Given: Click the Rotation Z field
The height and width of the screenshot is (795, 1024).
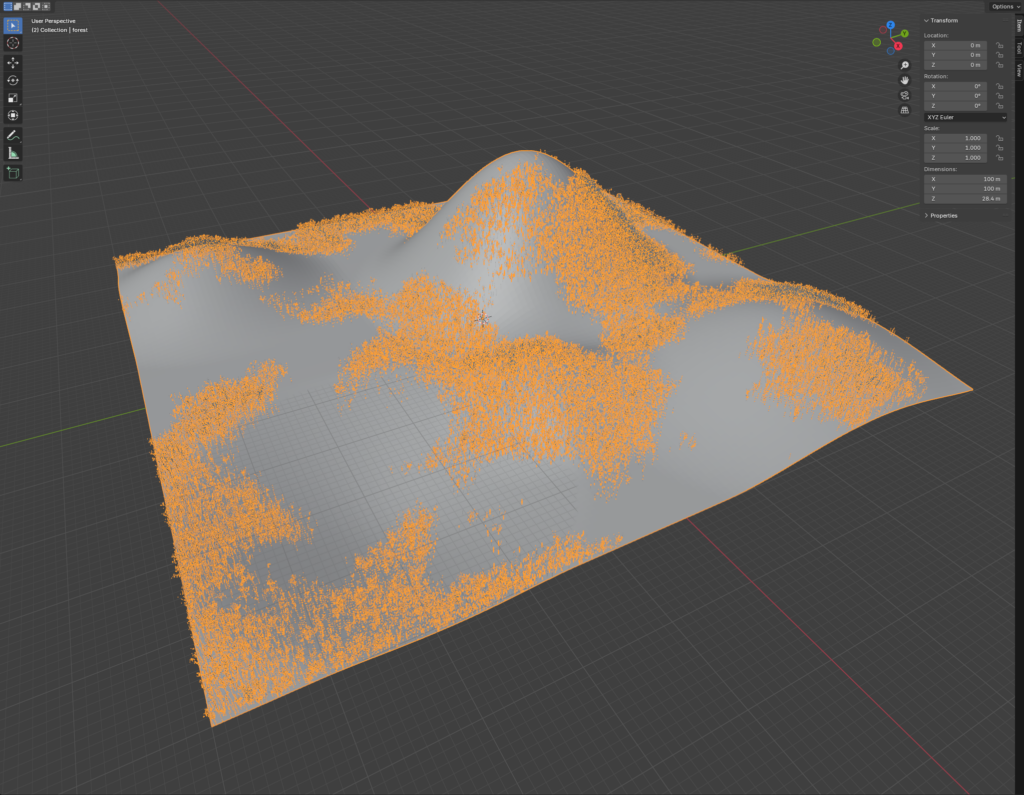Looking at the screenshot, I should (x=955, y=106).
